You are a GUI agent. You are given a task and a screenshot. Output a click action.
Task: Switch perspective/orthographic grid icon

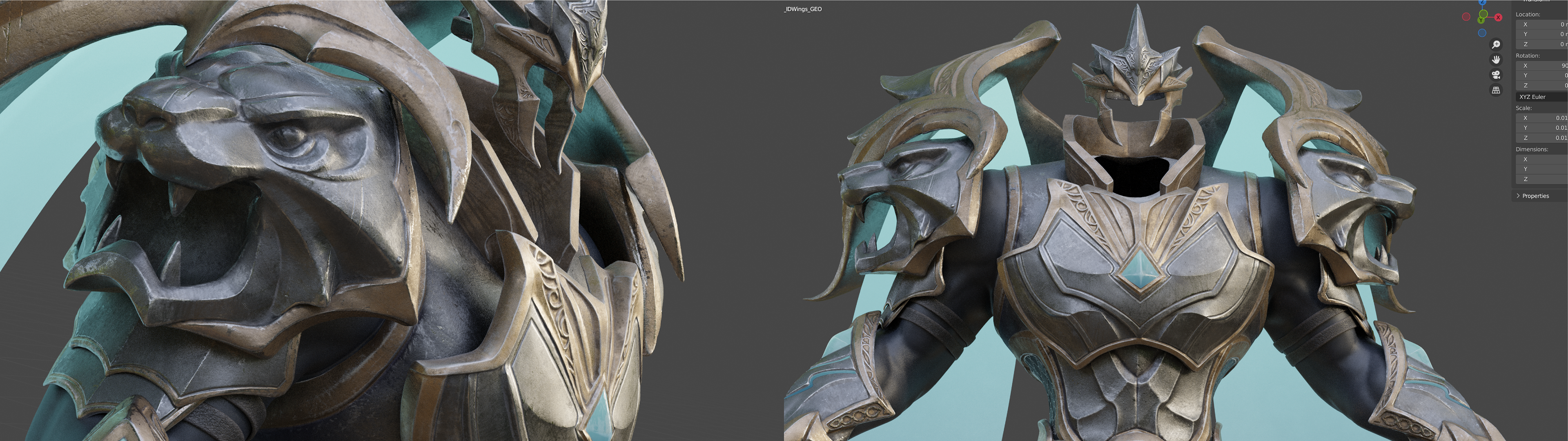click(x=1496, y=90)
